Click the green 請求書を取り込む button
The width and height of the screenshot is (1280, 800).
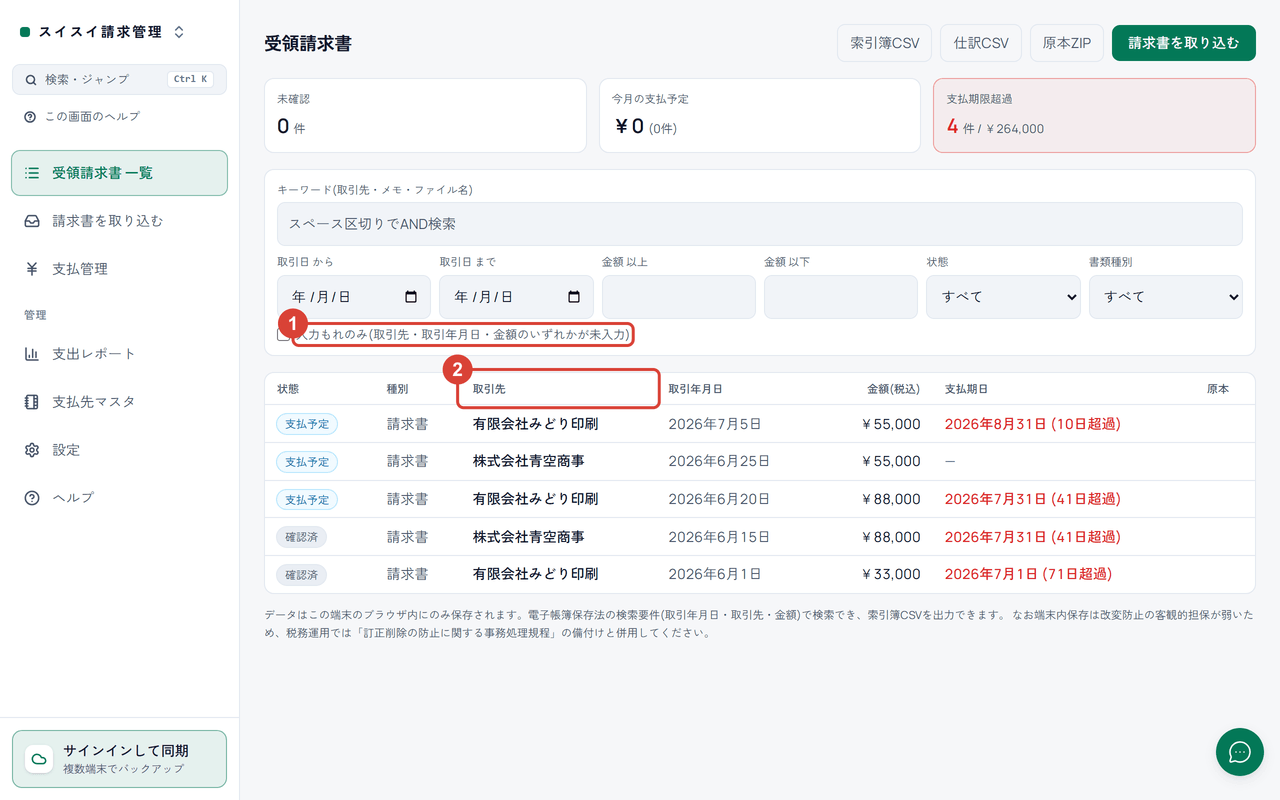pos(1184,43)
